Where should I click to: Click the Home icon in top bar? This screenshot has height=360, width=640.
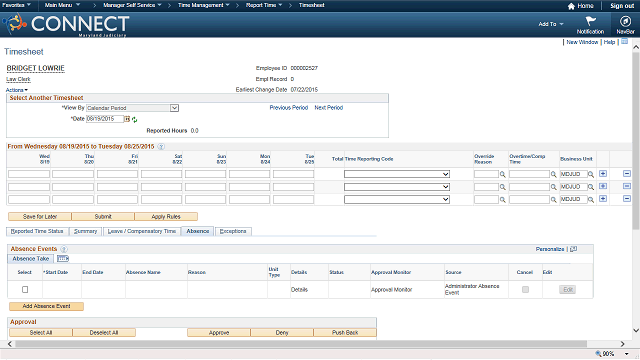tap(571, 6)
